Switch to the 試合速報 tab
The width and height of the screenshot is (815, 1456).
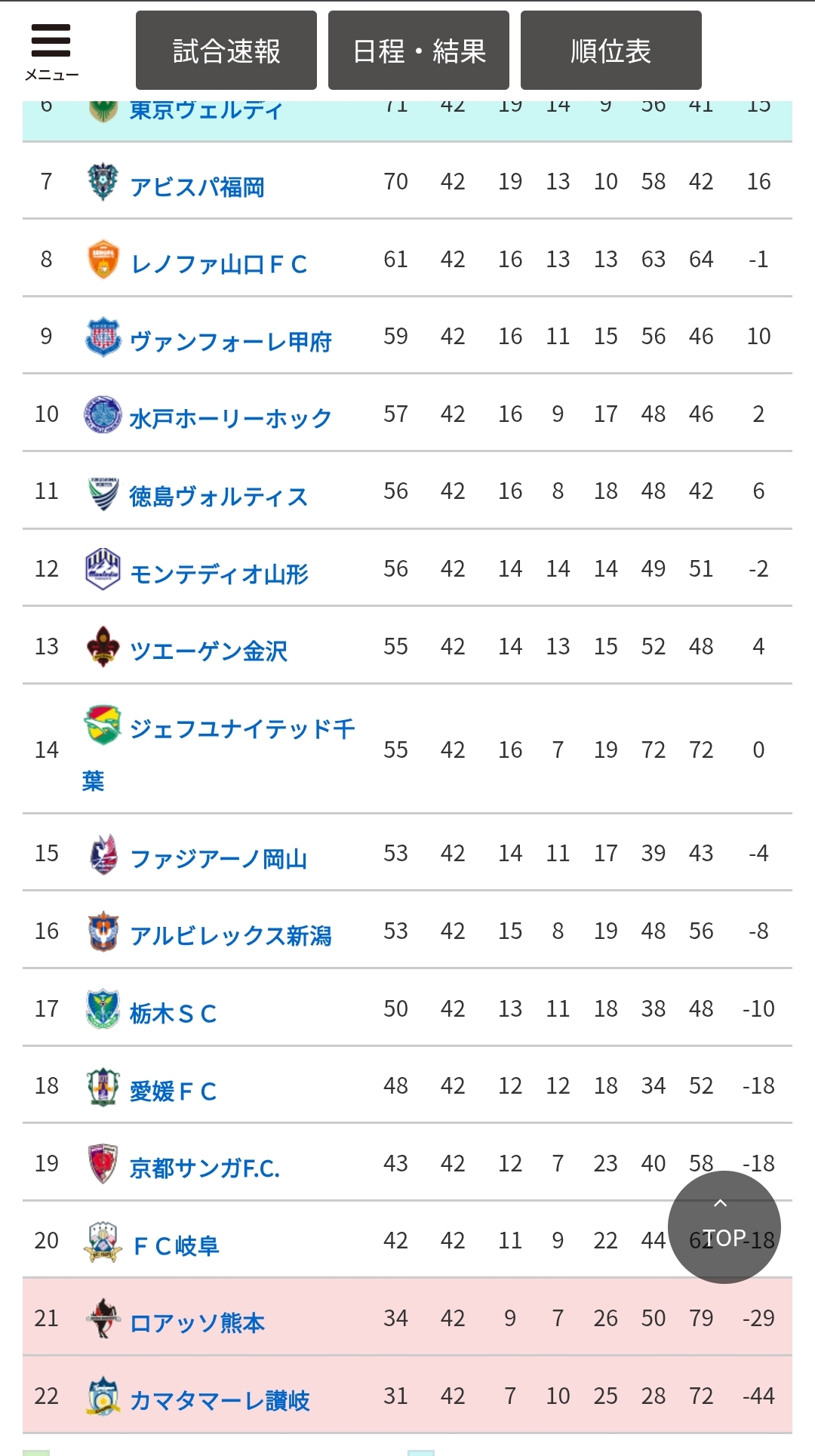(226, 51)
